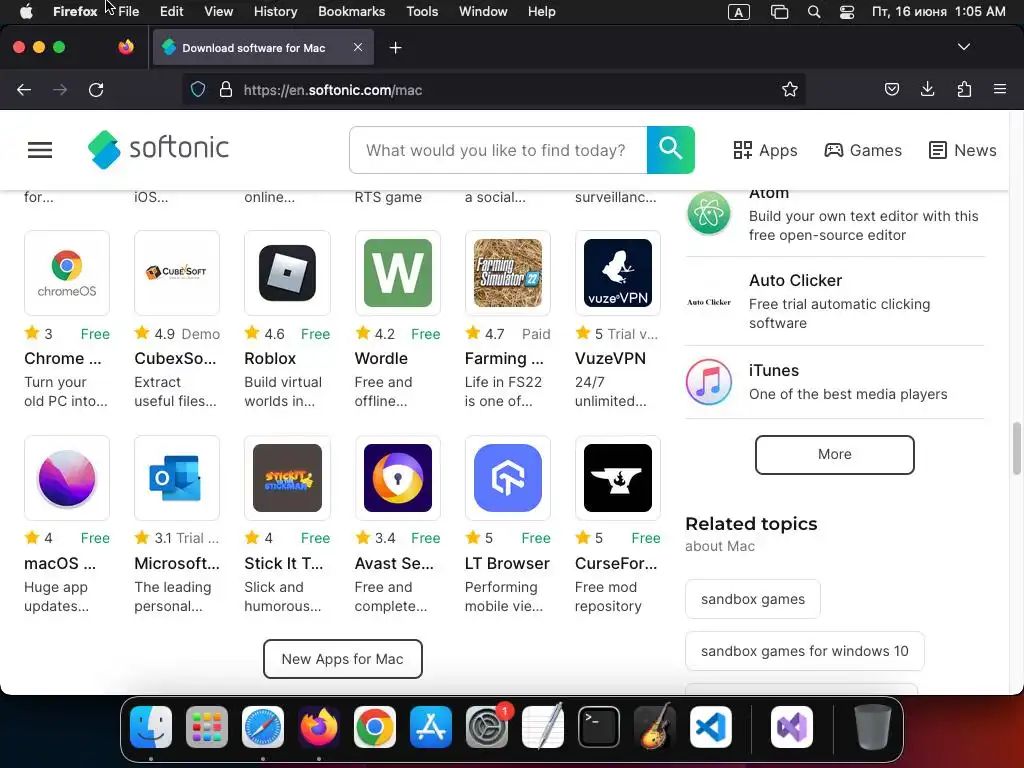Close the Download software for Mac tab
This screenshot has width=1024, height=768.
(358, 47)
